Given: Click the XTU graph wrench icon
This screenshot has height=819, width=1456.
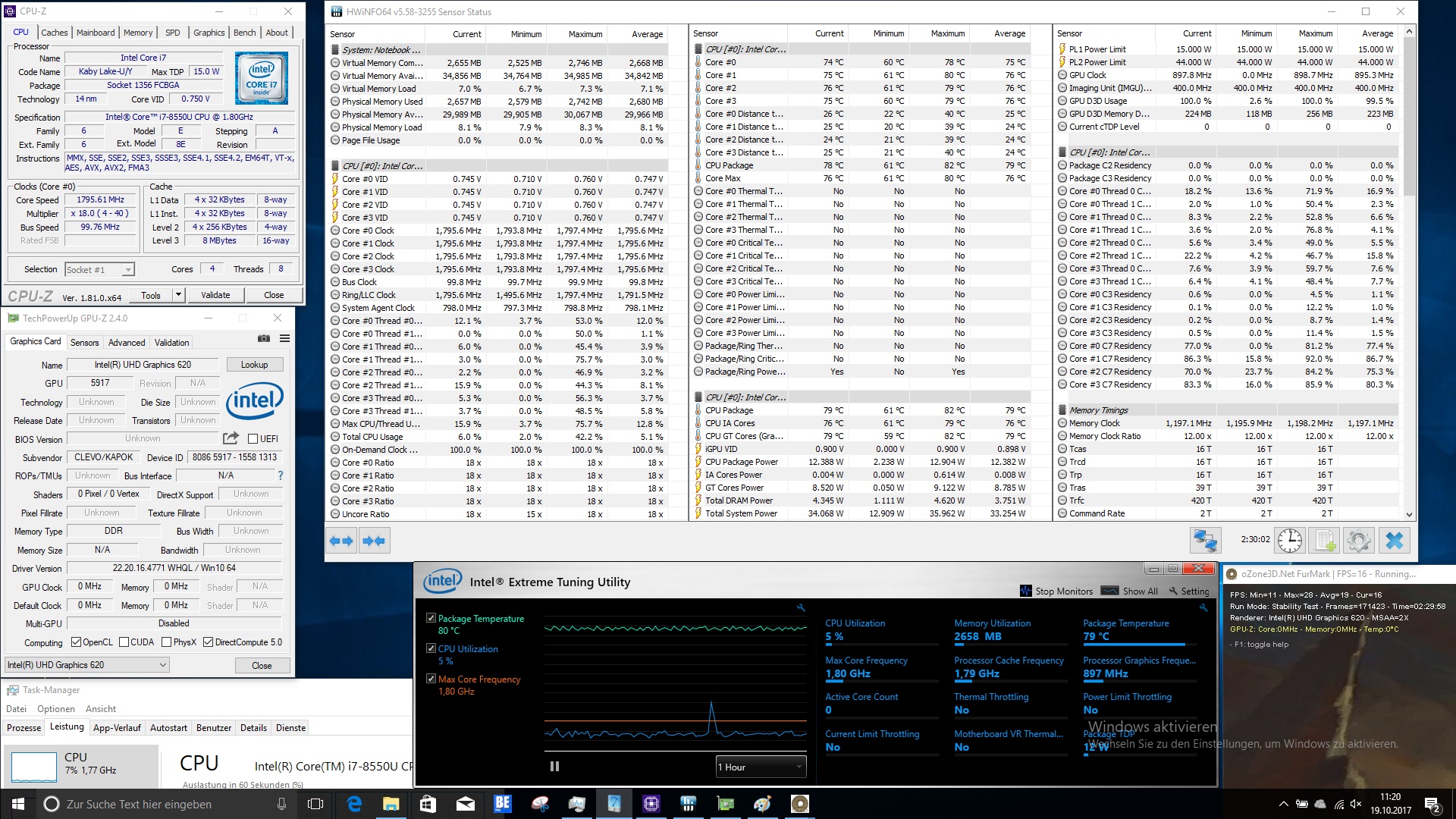Looking at the screenshot, I should point(801,607).
